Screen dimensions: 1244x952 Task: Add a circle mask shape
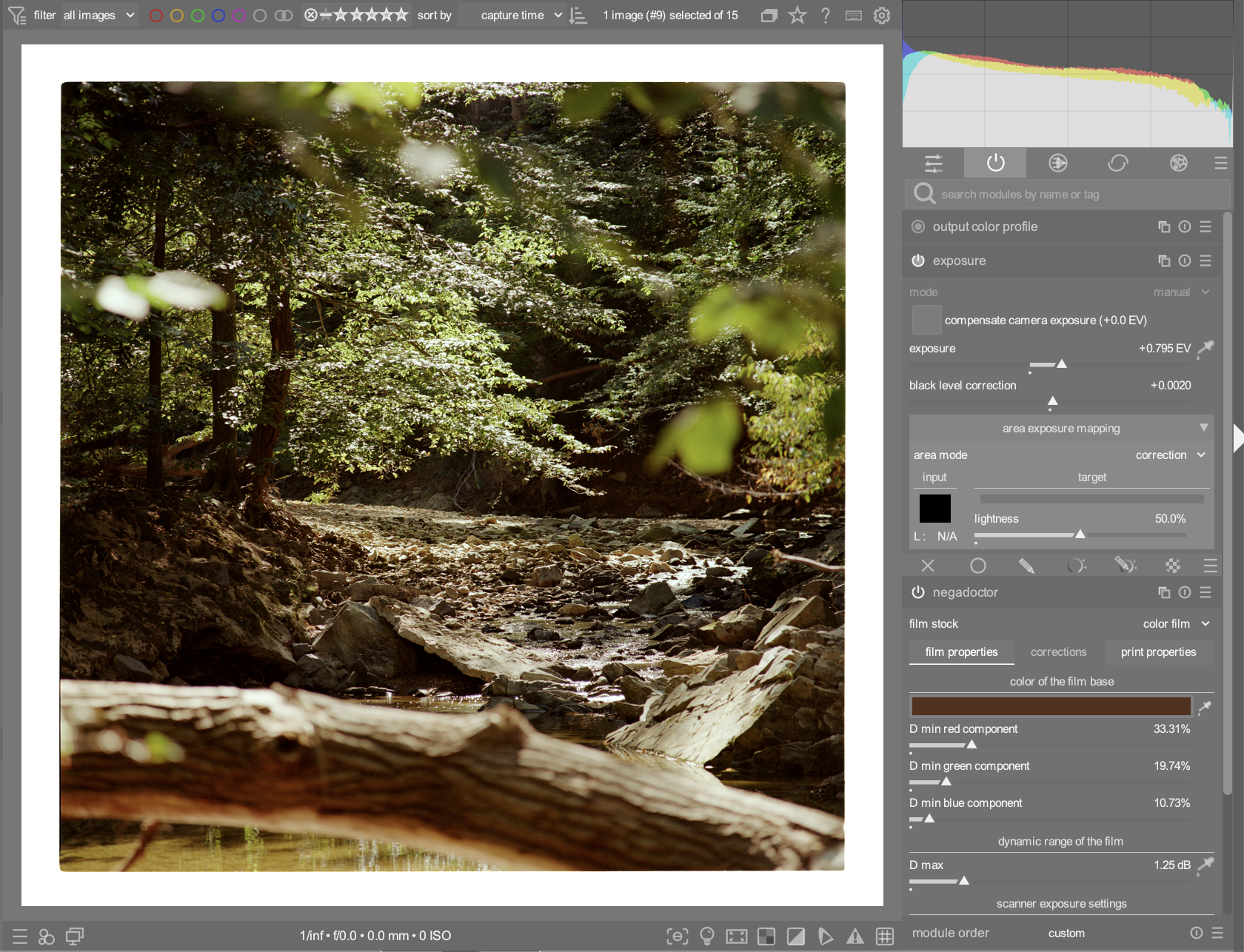coord(977,566)
